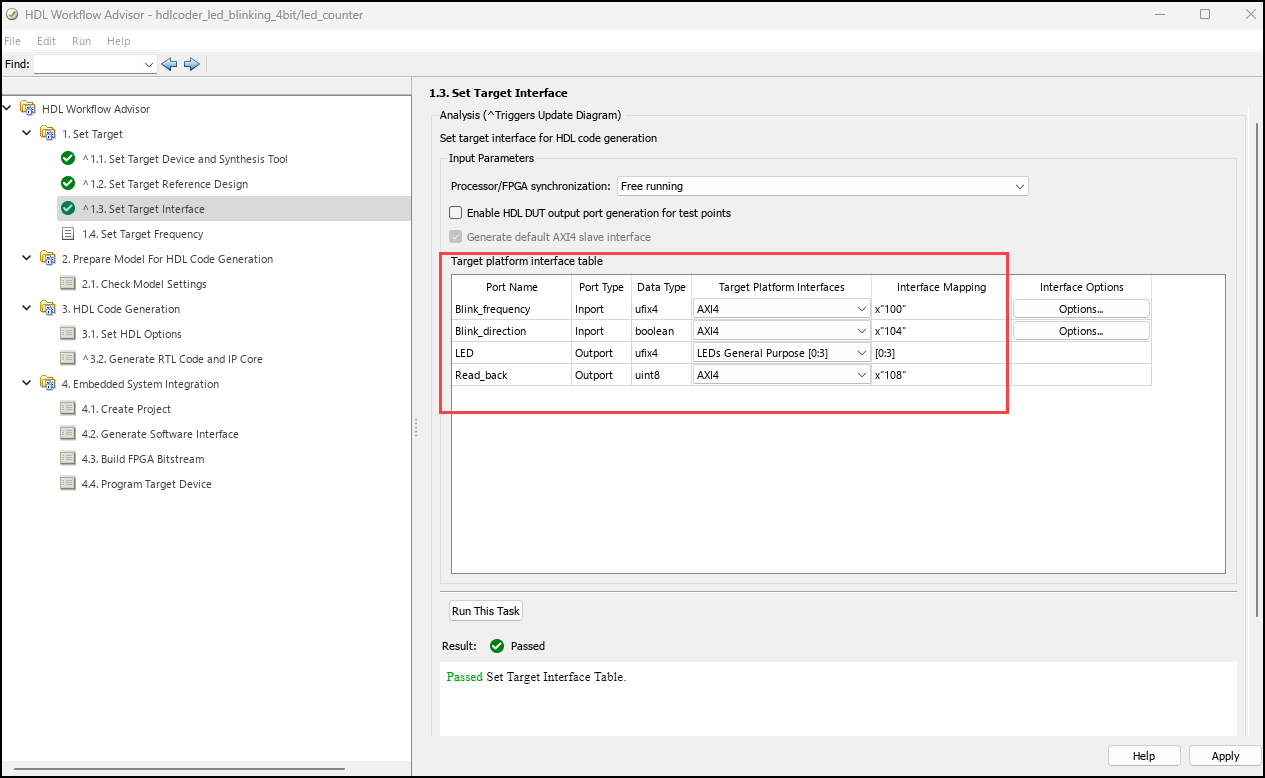Click the Embedded System Integration folder icon
The image size is (1265, 778).
click(x=48, y=384)
